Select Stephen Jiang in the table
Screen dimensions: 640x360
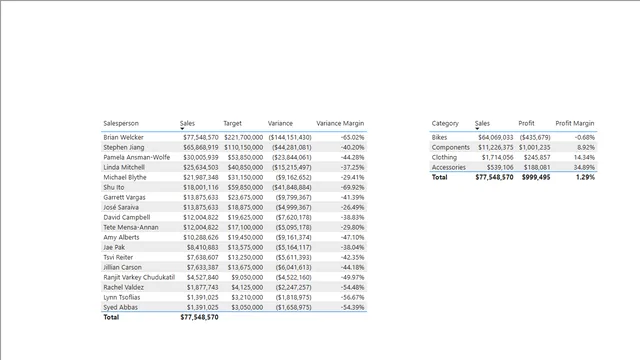[x=124, y=147]
